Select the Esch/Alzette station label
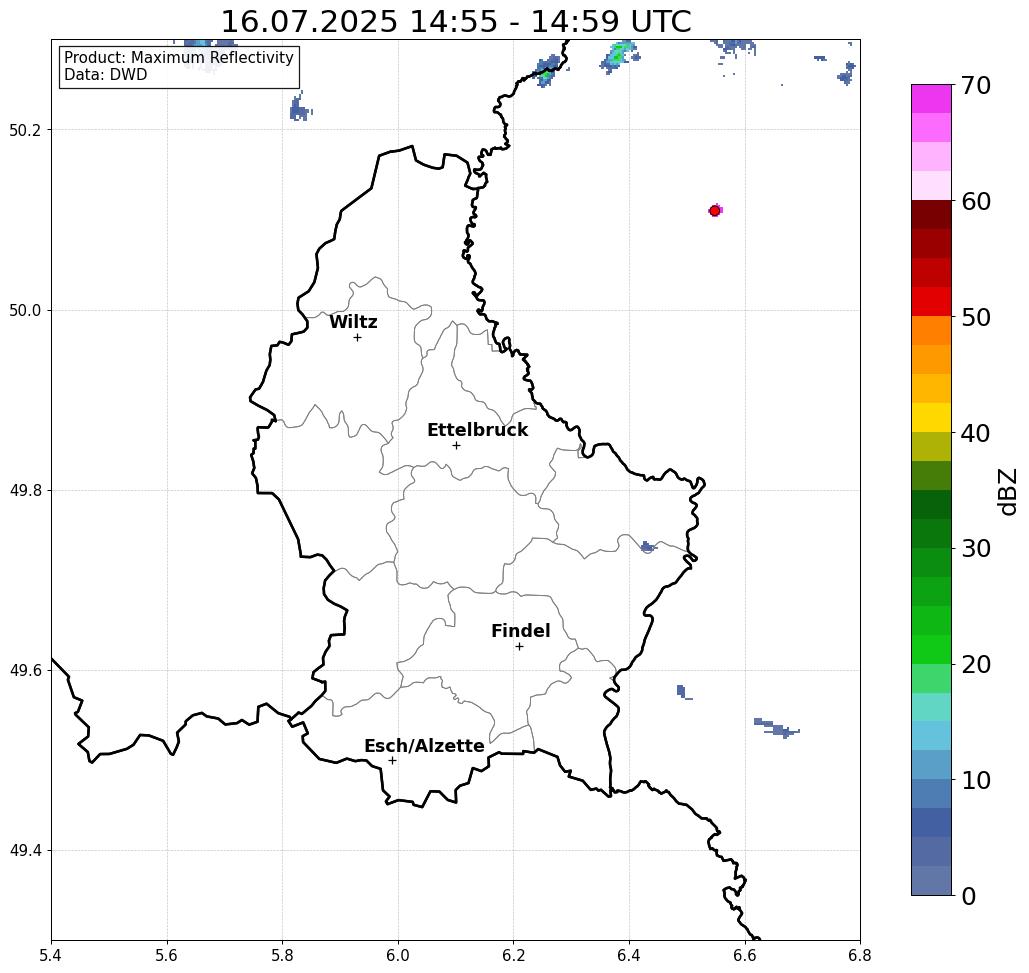This screenshot has width=1029, height=973. pos(424,746)
